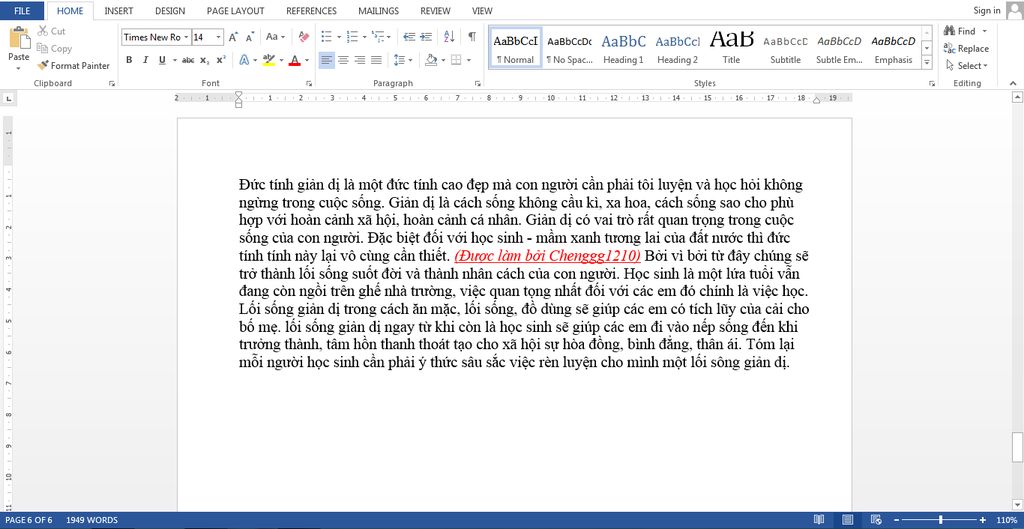This screenshot has width=1024, height=529.
Task: Apply red font color
Action: (294, 60)
